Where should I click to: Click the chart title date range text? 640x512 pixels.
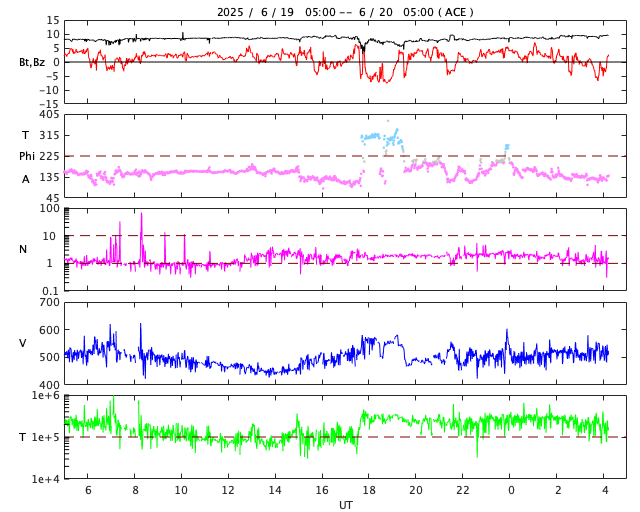point(345,12)
